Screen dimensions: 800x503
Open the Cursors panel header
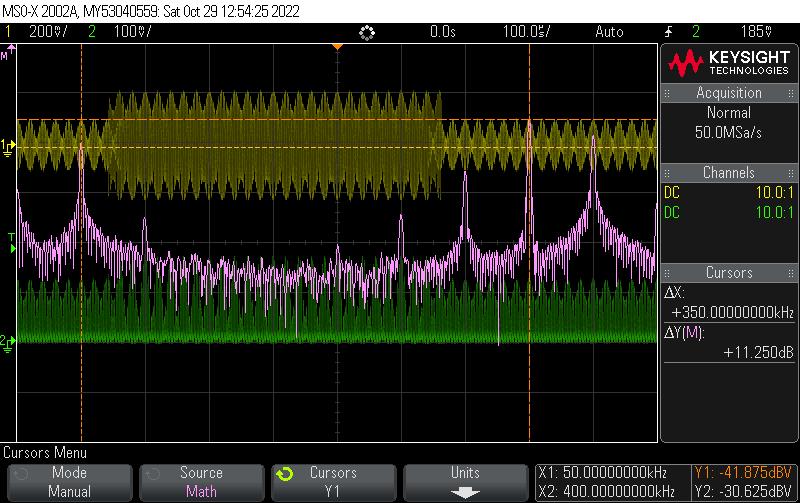(x=729, y=272)
